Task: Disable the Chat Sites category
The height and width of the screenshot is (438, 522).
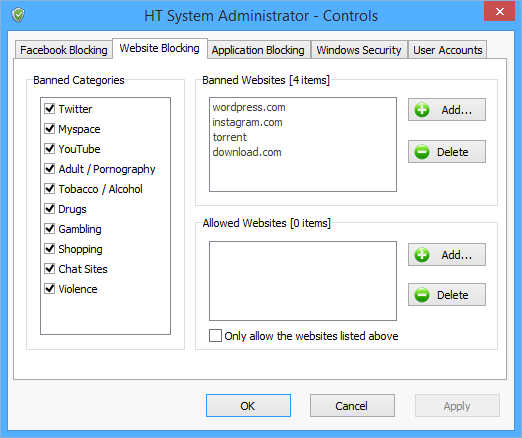Action: pos(50,268)
